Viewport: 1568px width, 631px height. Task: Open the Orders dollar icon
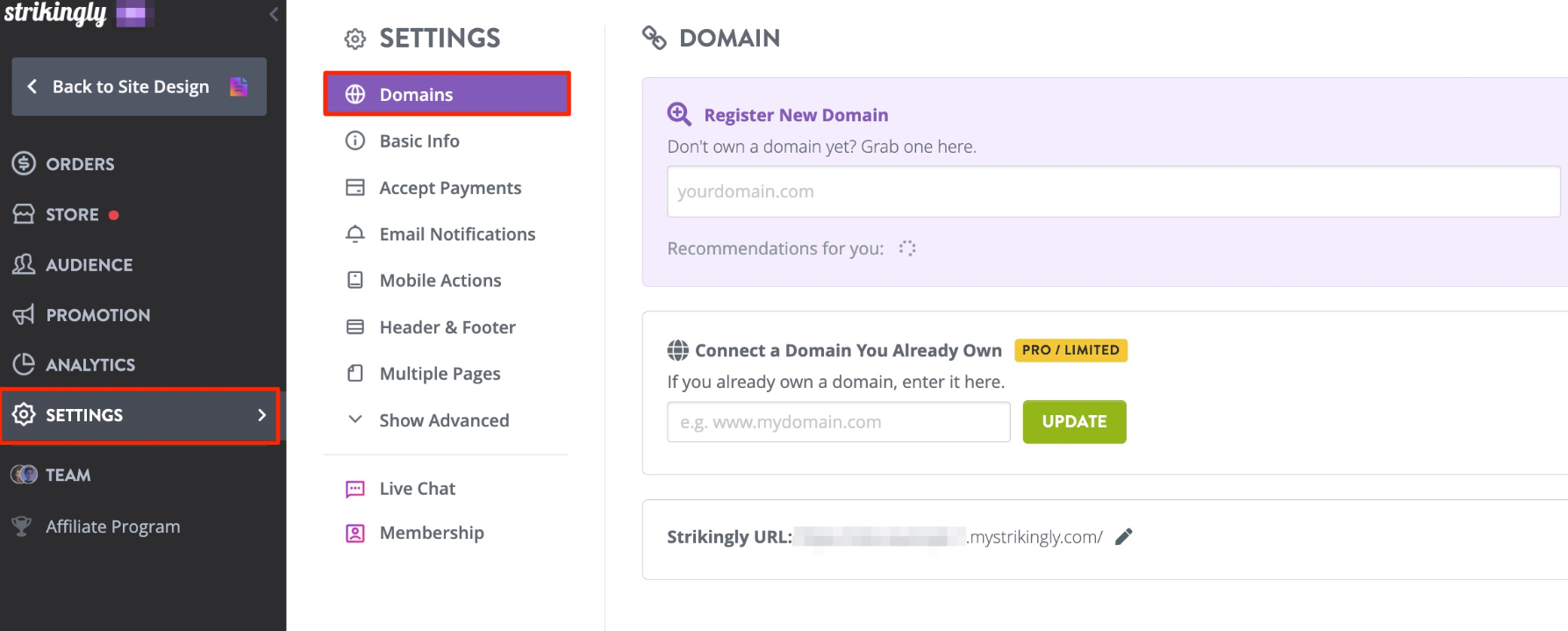(24, 163)
